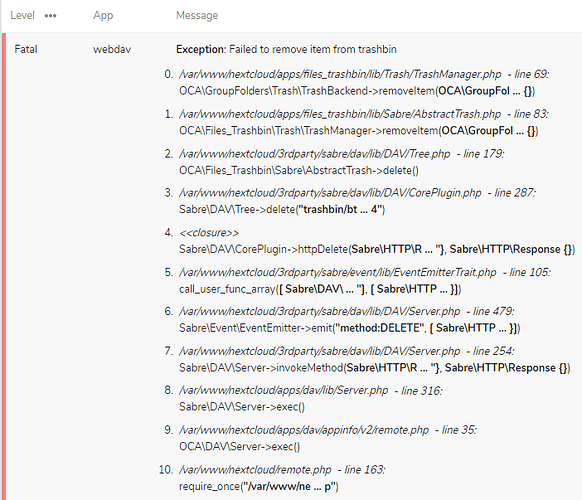
Task: Click the App column header
Action: point(103,16)
